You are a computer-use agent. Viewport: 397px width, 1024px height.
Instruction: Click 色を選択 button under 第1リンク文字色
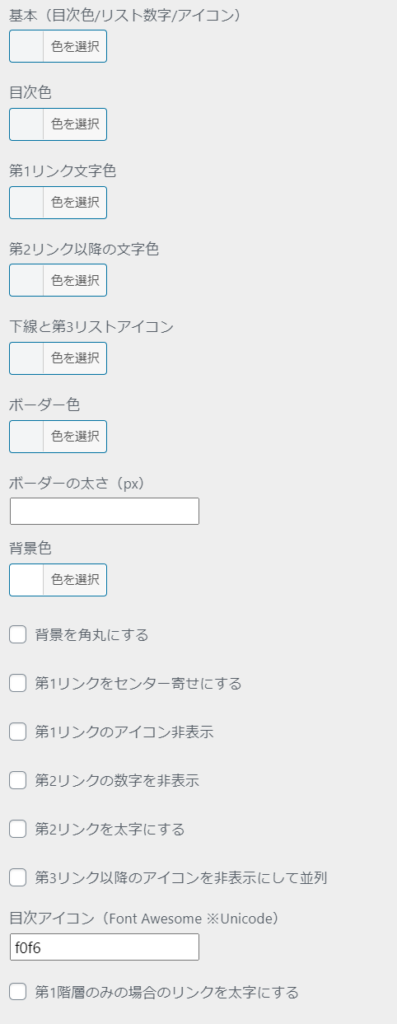75,202
